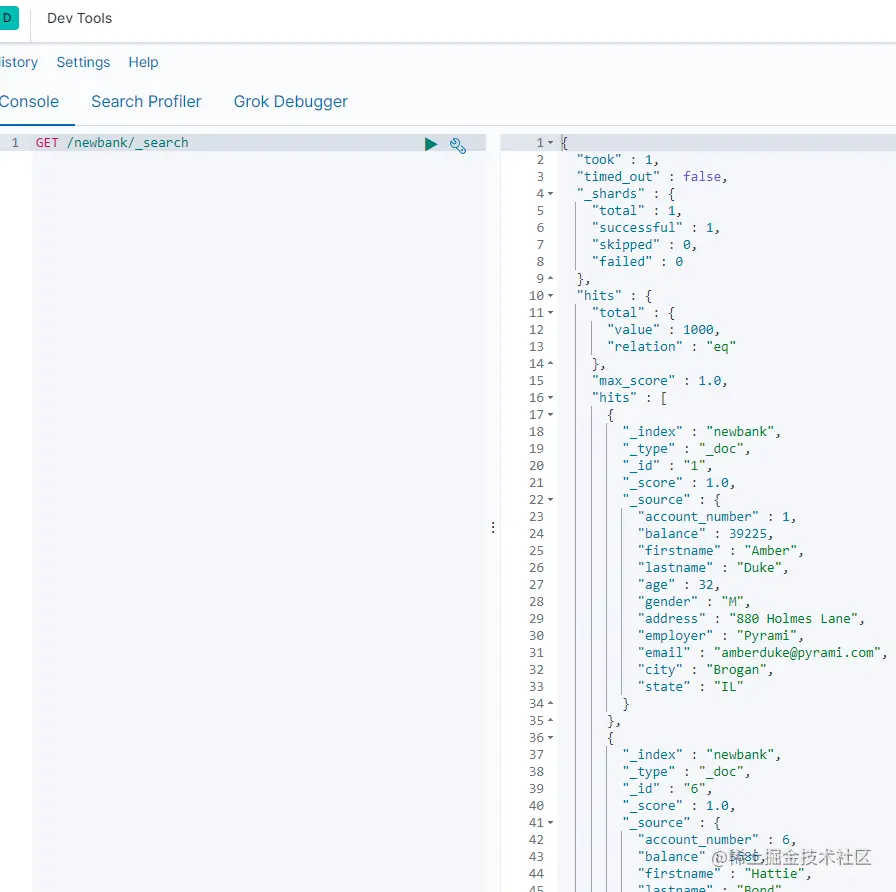Viewport: 896px width, 892px height.
Task: Click line number 1 in request editor
Action: [x=15, y=143]
